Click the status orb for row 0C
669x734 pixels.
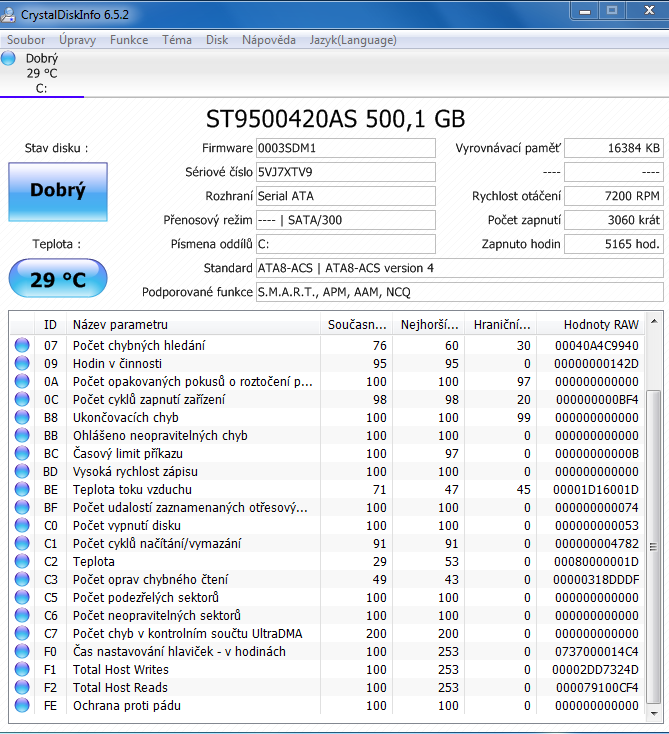pyautogui.click(x=22, y=399)
